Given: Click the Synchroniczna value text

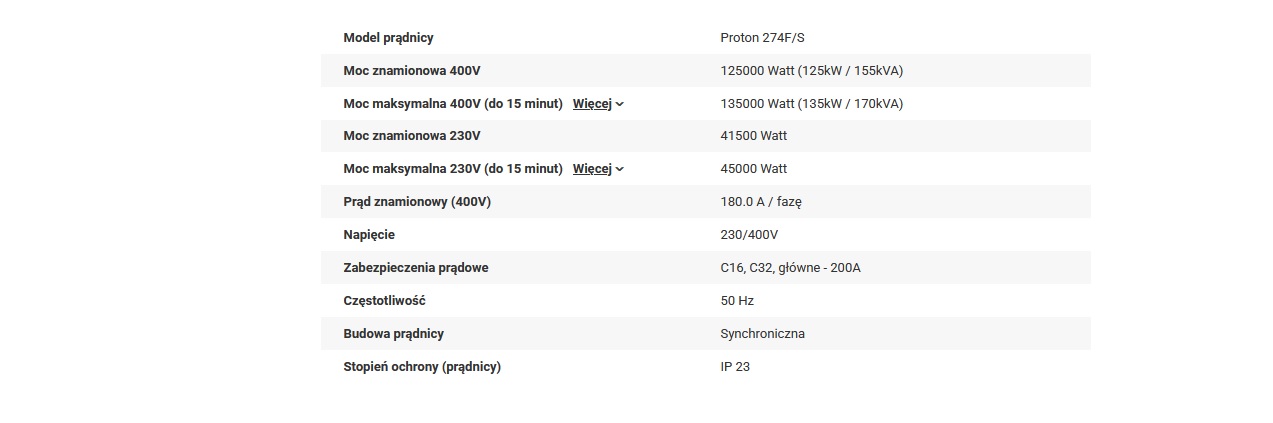Looking at the screenshot, I should click(x=762, y=334).
